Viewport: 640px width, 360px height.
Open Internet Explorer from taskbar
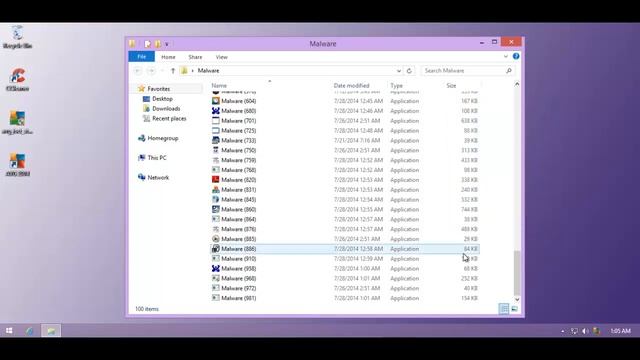click(29, 331)
